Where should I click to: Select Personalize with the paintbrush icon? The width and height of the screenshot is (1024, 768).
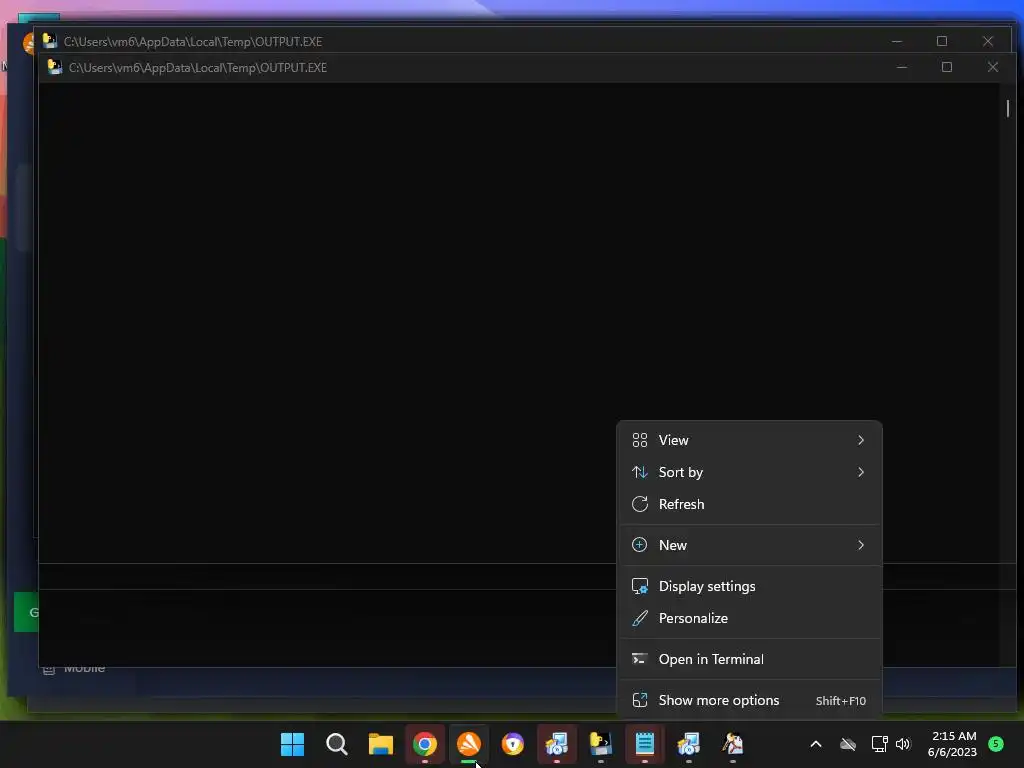pos(749,618)
